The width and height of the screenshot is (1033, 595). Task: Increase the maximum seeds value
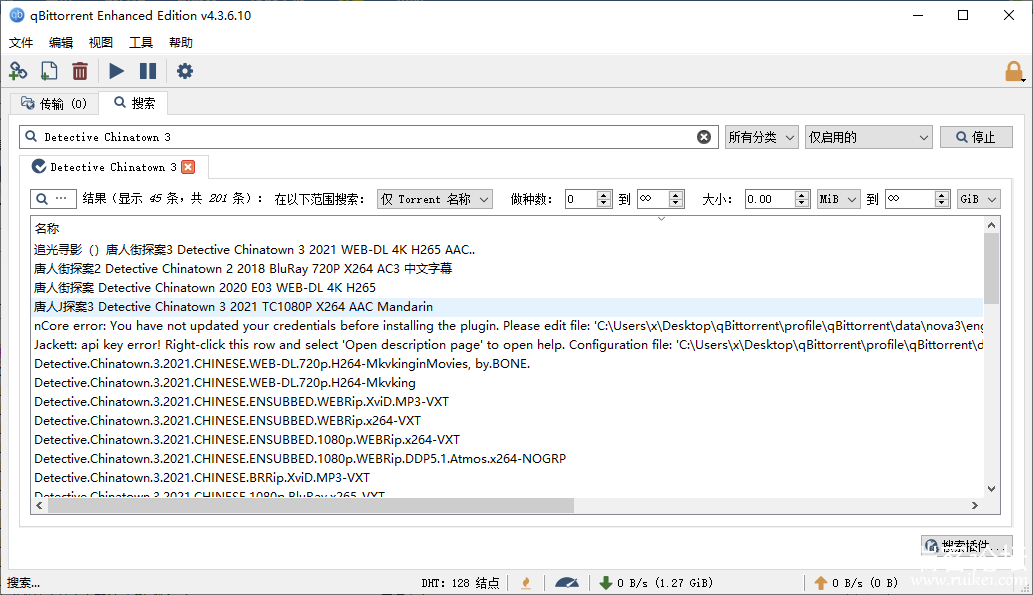click(x=676, y=195)
